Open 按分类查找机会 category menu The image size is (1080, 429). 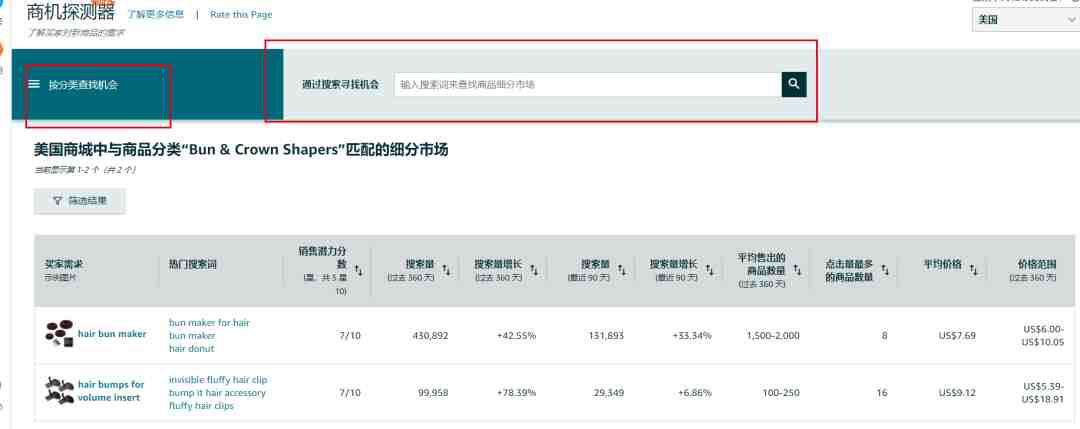(83, 85)
